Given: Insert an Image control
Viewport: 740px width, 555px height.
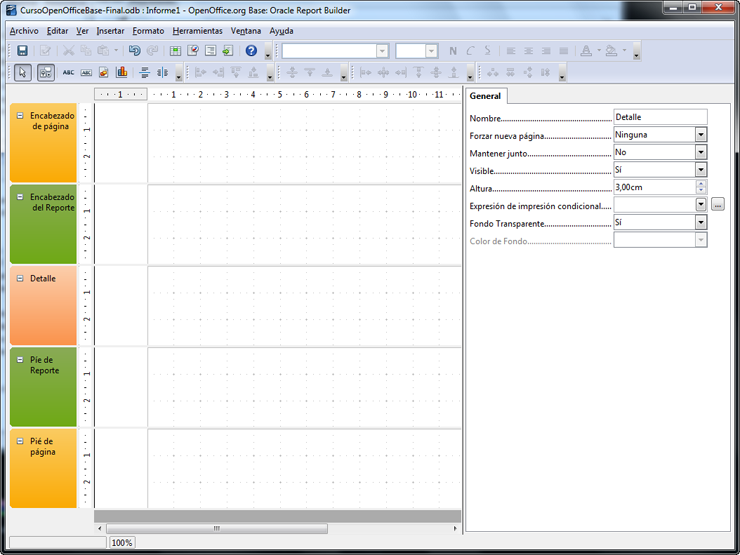Looking at the screenshot, I should pos(104,72).
